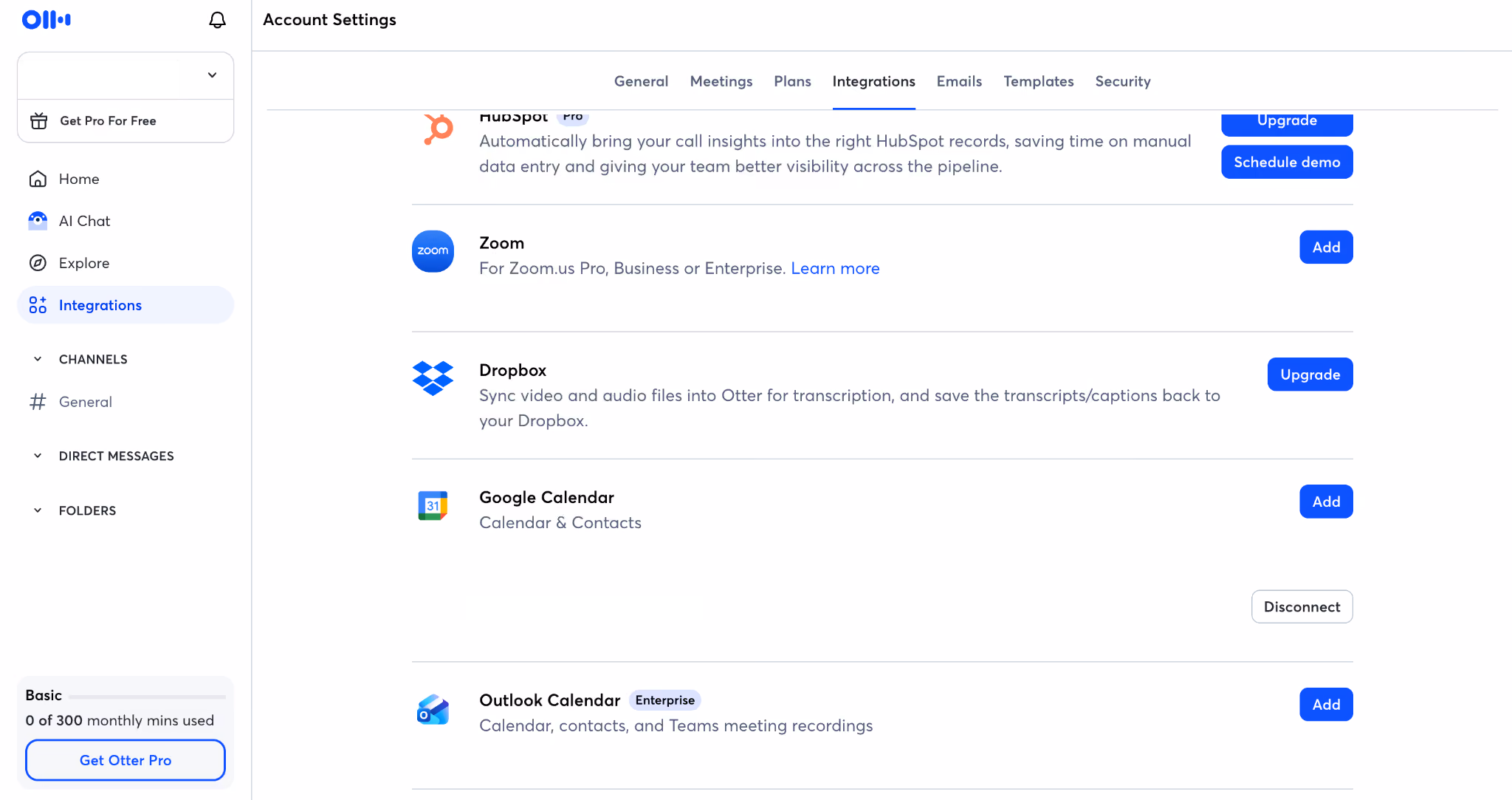Upgrade to enable Dropbox integration
The width and height of the screenshot is (1512, 800).
pyautogui.click(x=1310, y=375)
